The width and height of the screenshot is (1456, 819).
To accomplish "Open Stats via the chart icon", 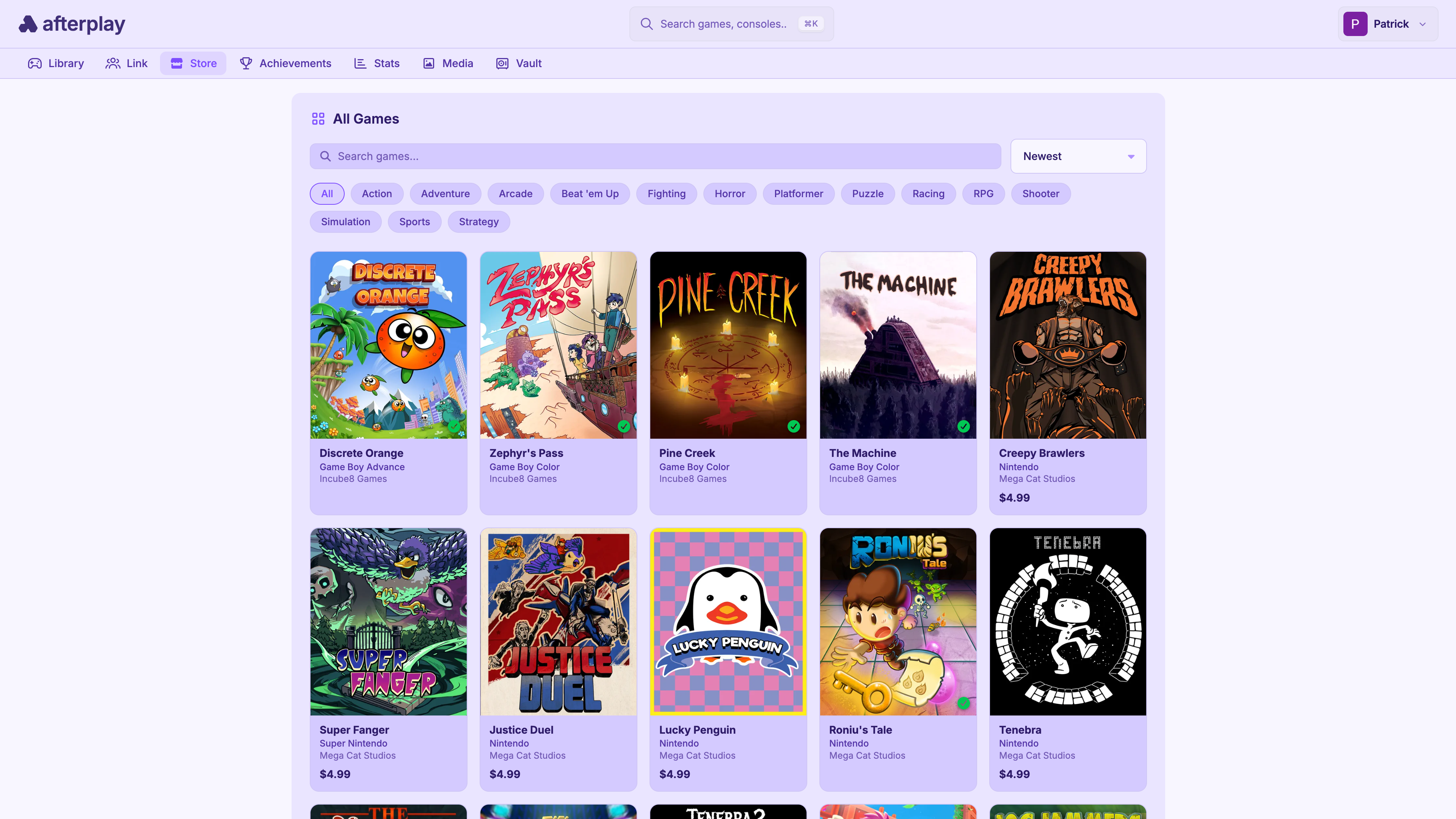I will coord(360,63).
